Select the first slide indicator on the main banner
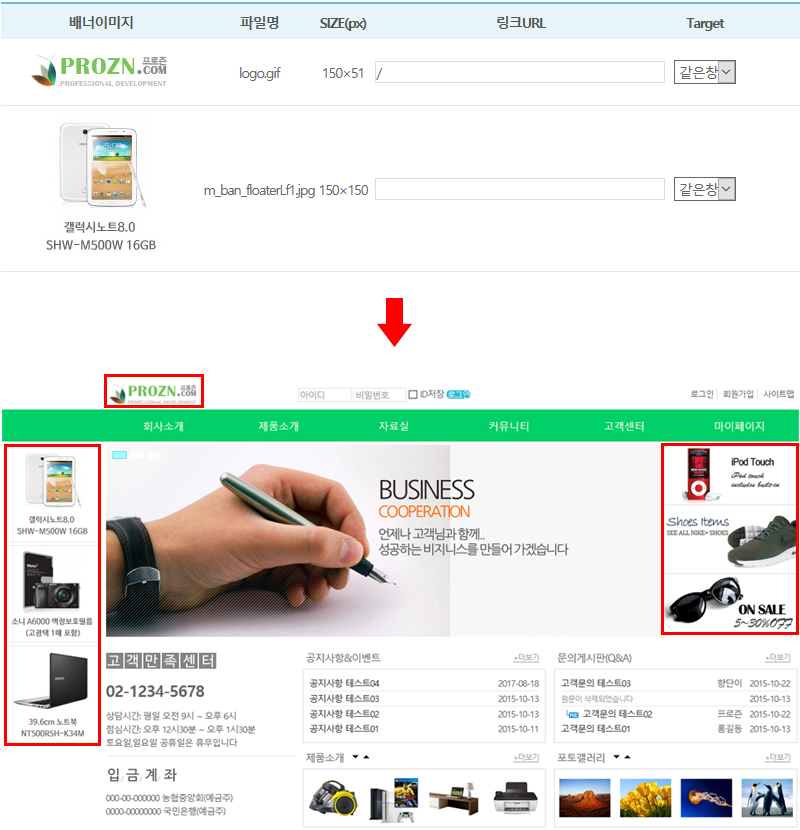Image resolution: width=800 pixels, height=830 pixels. tap(119, 455)
